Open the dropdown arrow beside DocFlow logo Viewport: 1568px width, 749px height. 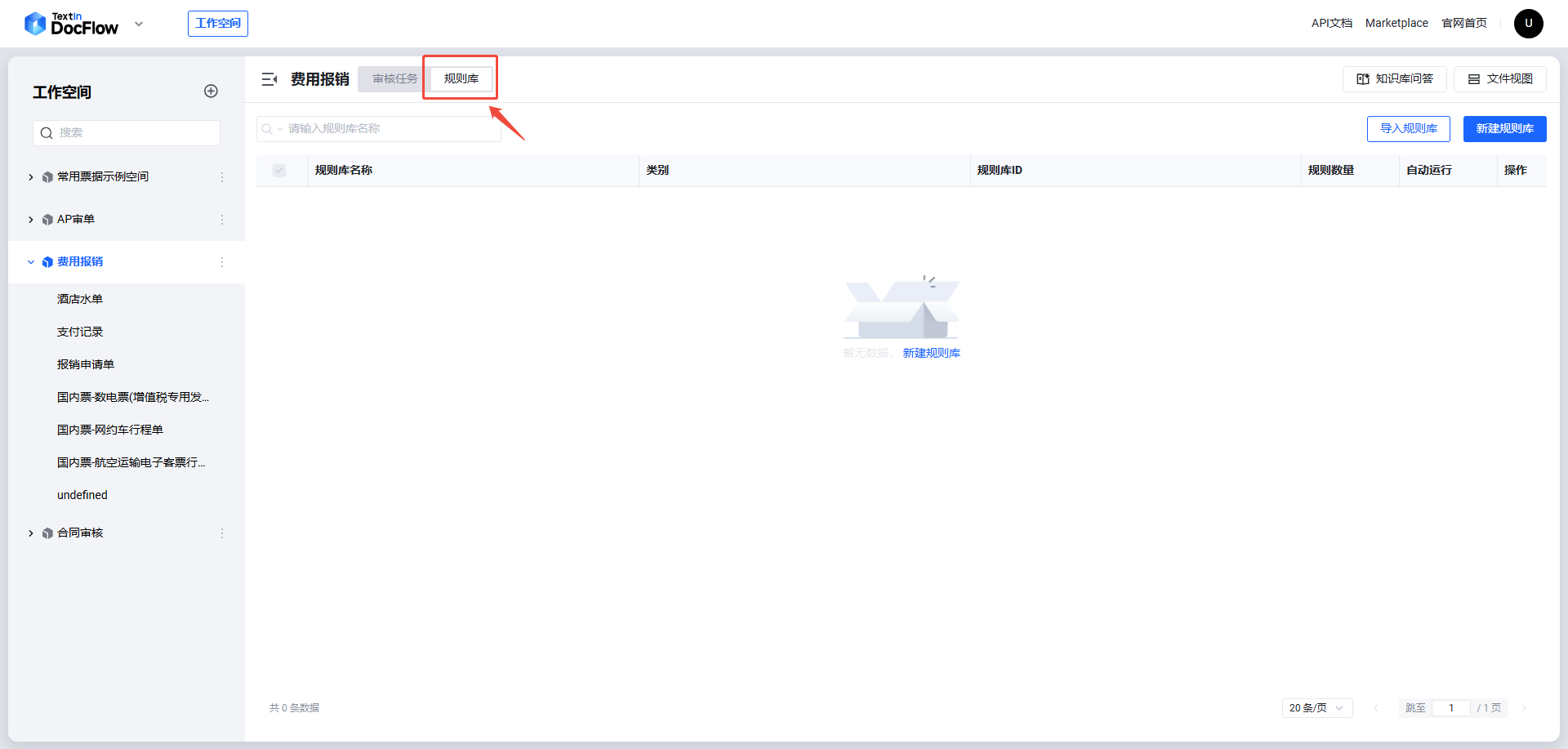[139, 24]
